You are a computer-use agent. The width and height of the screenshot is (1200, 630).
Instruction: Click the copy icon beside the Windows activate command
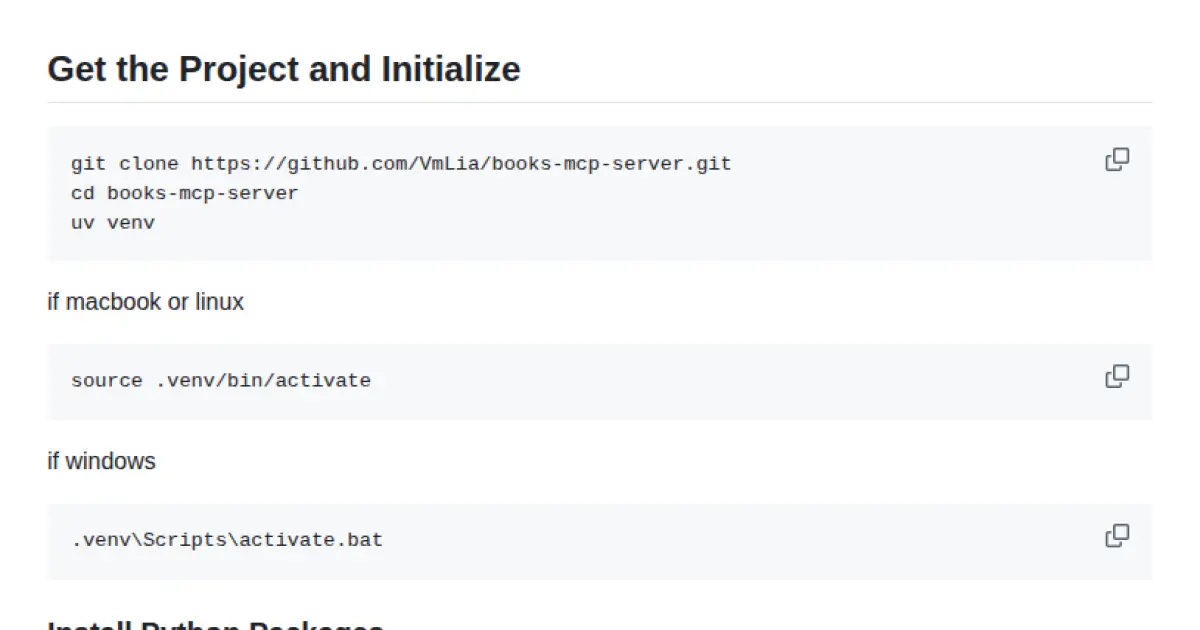[x=1116, y=536]
